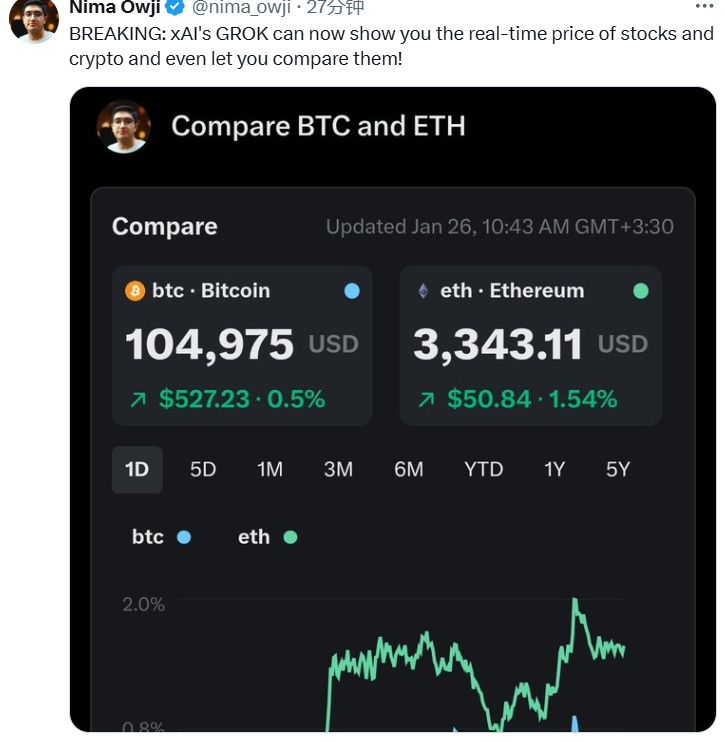725x742 pixels.
Task: Click the orange Bitcoin logo icon
Action: (x=135, y=291)
